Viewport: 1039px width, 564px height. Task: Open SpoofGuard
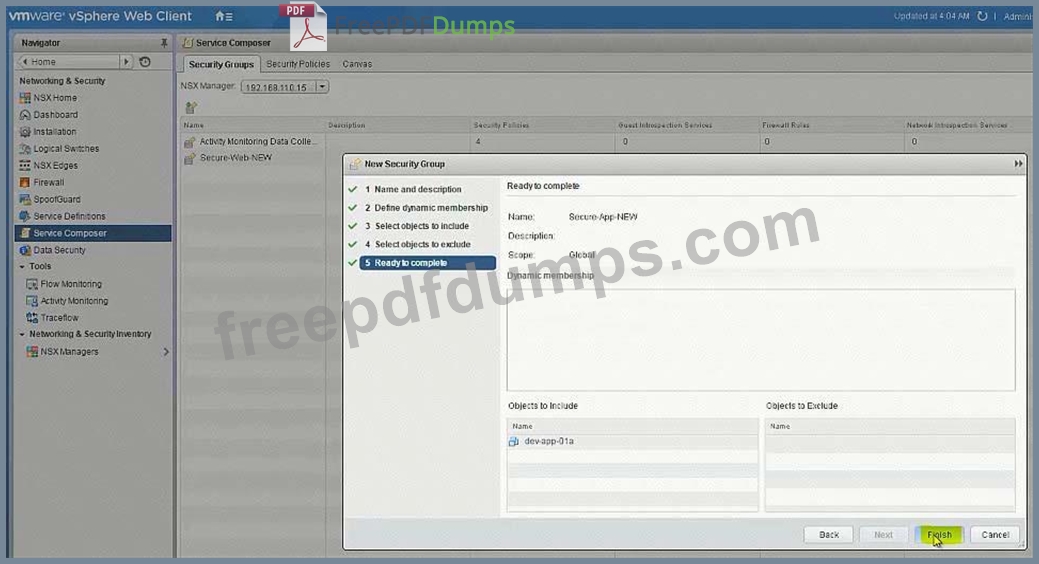(57, 199)
